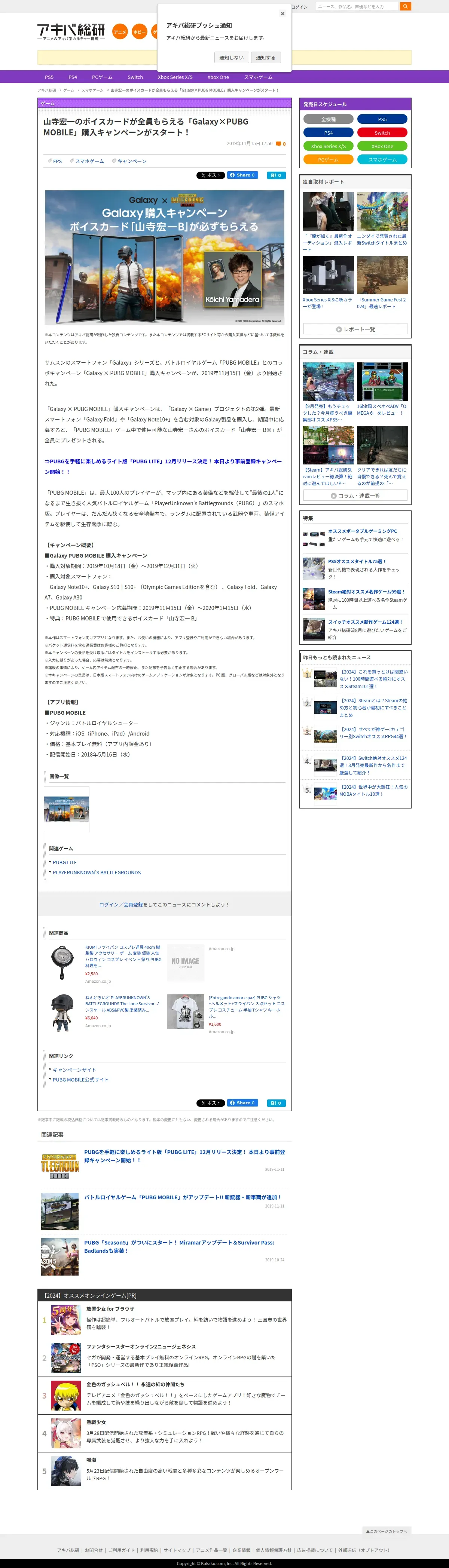Close the push notification popup
The width and height of the screenshot is (449, 1568).
[x=282, y=13]
